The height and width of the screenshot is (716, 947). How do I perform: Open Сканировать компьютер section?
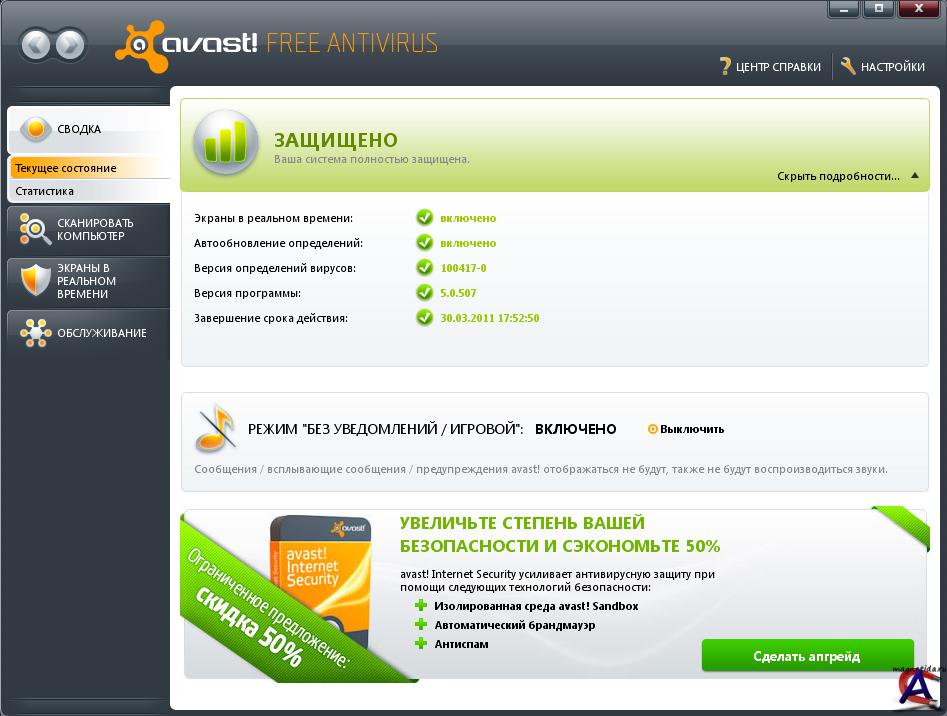pos(89,229)
